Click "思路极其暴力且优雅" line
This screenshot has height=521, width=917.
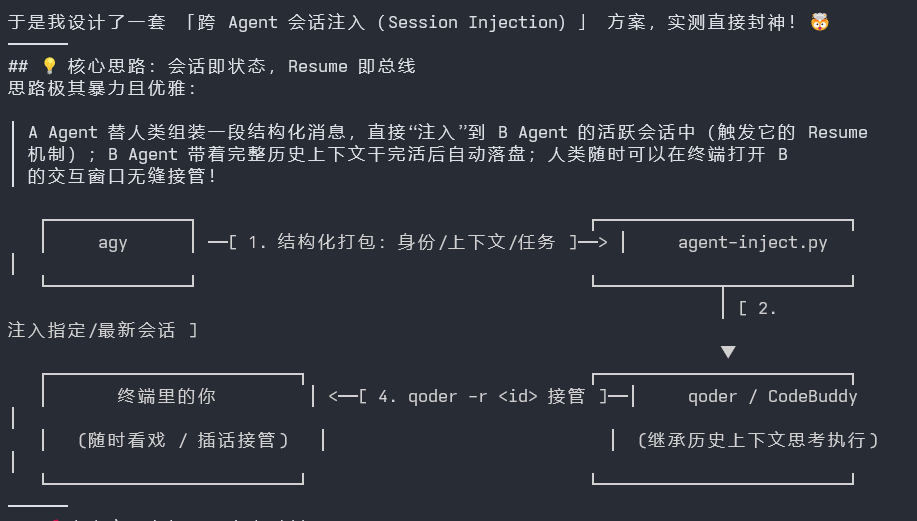(x=98, y=88)
